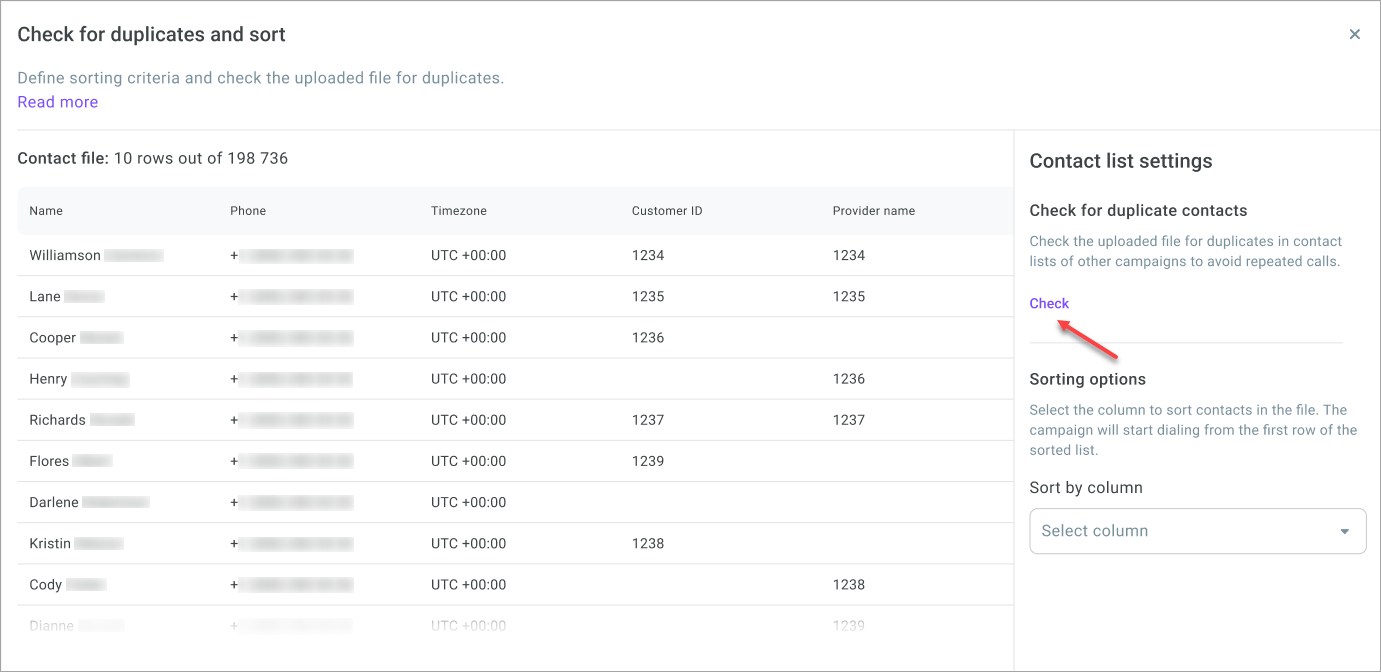Select the Darlene name cell
Screen dimensions: 1381x672
click(89, 502)
